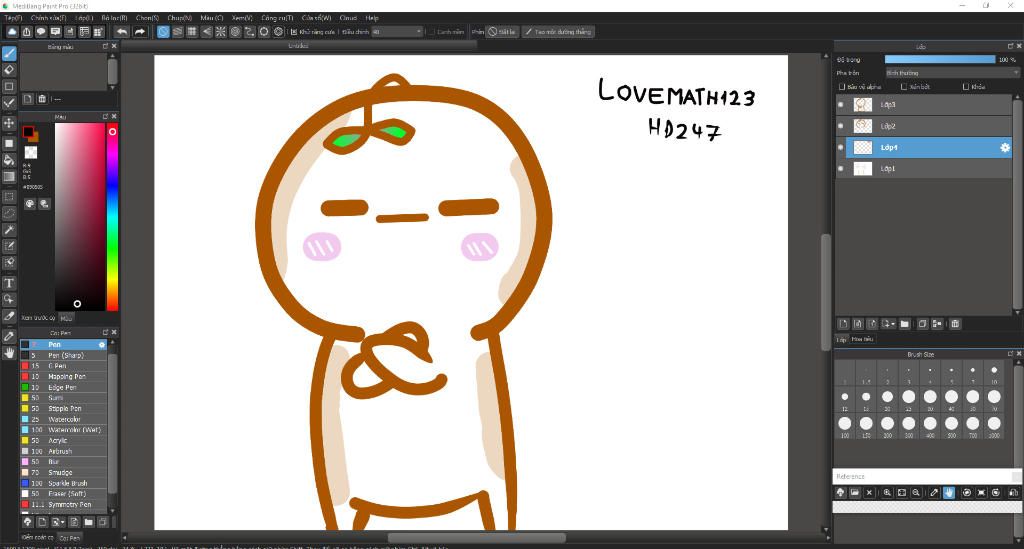
Task: Select the Lớp3 layer thumbnail
Action: pyautogui.click(x=863, y=104)
